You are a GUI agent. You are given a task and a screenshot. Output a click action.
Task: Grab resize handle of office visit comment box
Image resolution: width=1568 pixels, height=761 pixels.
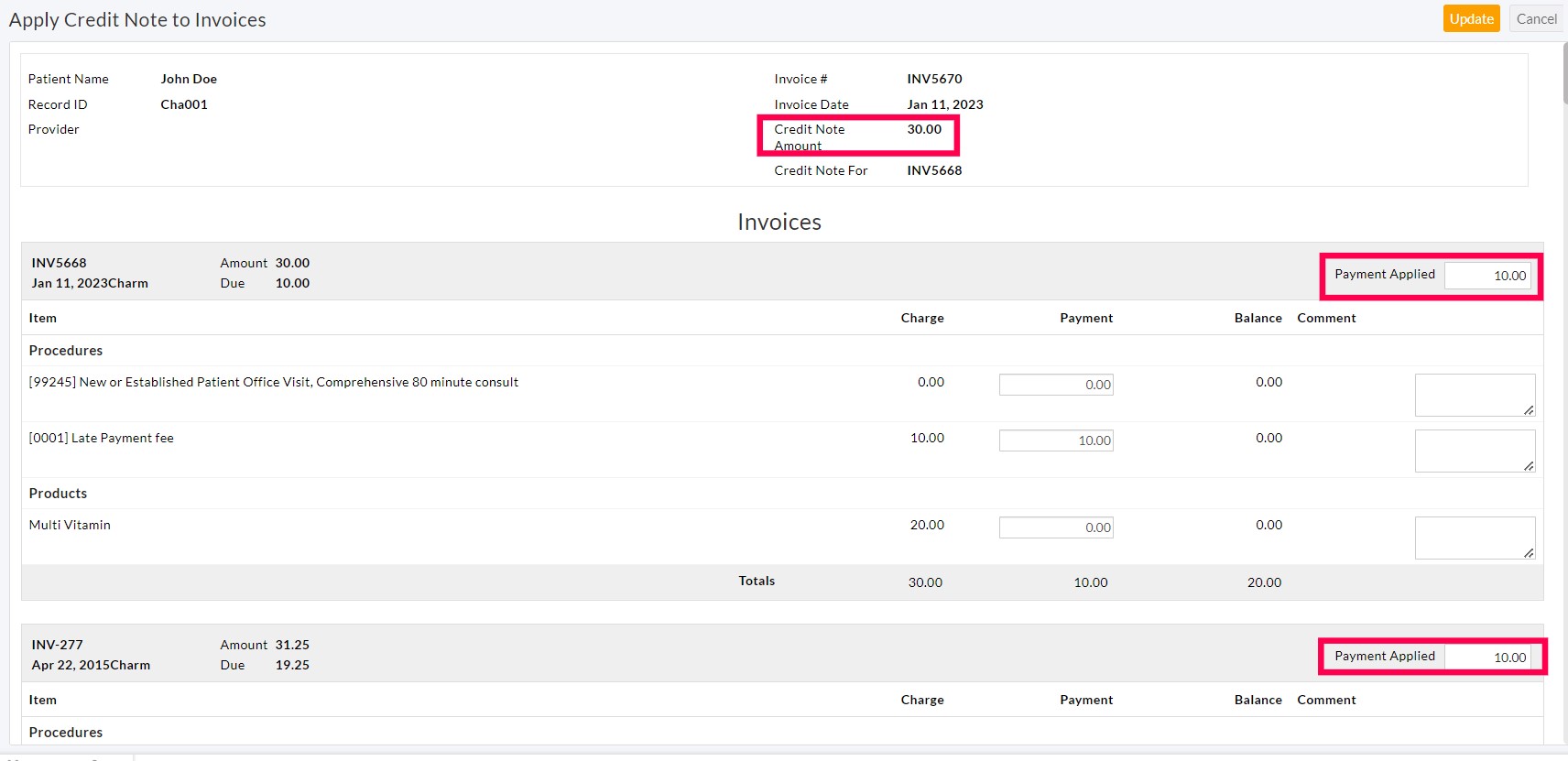point(1529,410)
